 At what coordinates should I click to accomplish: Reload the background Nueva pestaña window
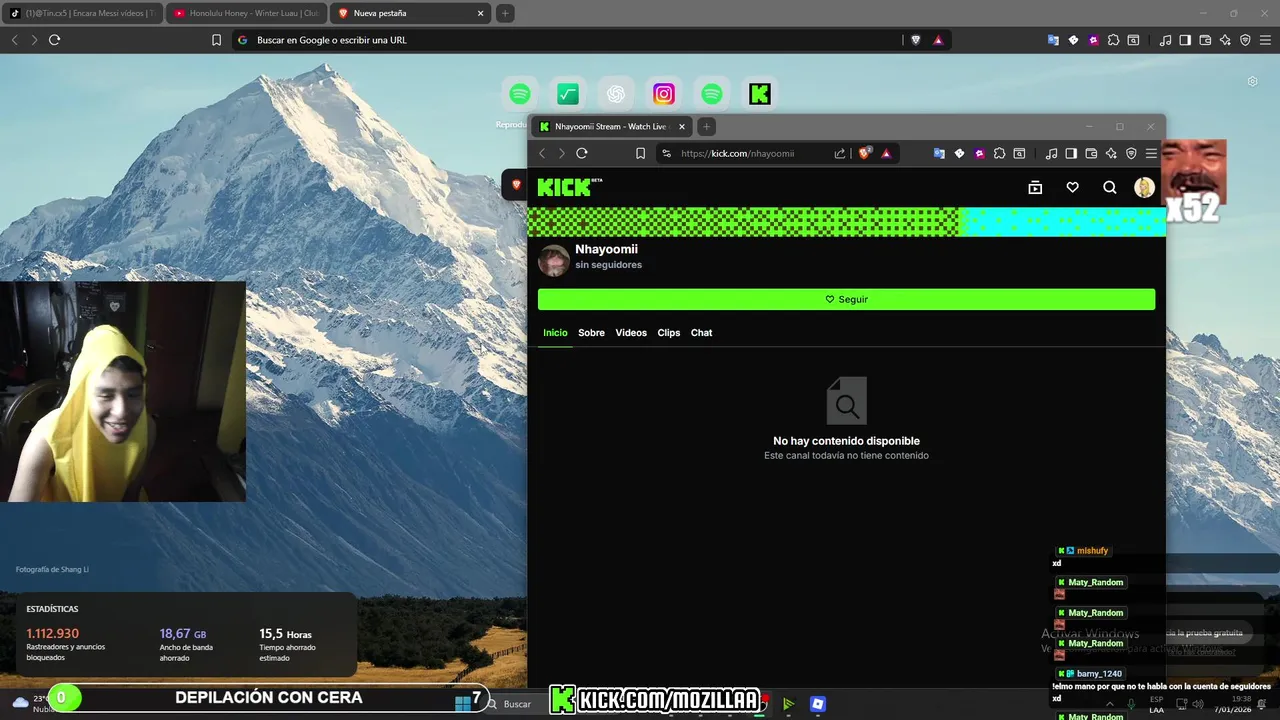pyautogui.click(x=54, y=40)
